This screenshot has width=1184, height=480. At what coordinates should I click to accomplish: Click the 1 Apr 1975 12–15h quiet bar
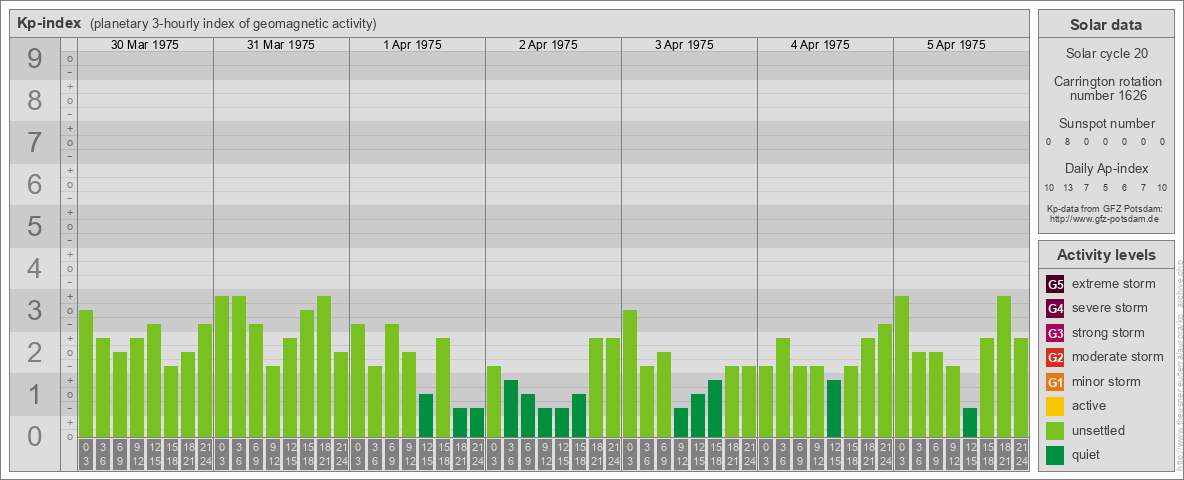tap(426, 415)
